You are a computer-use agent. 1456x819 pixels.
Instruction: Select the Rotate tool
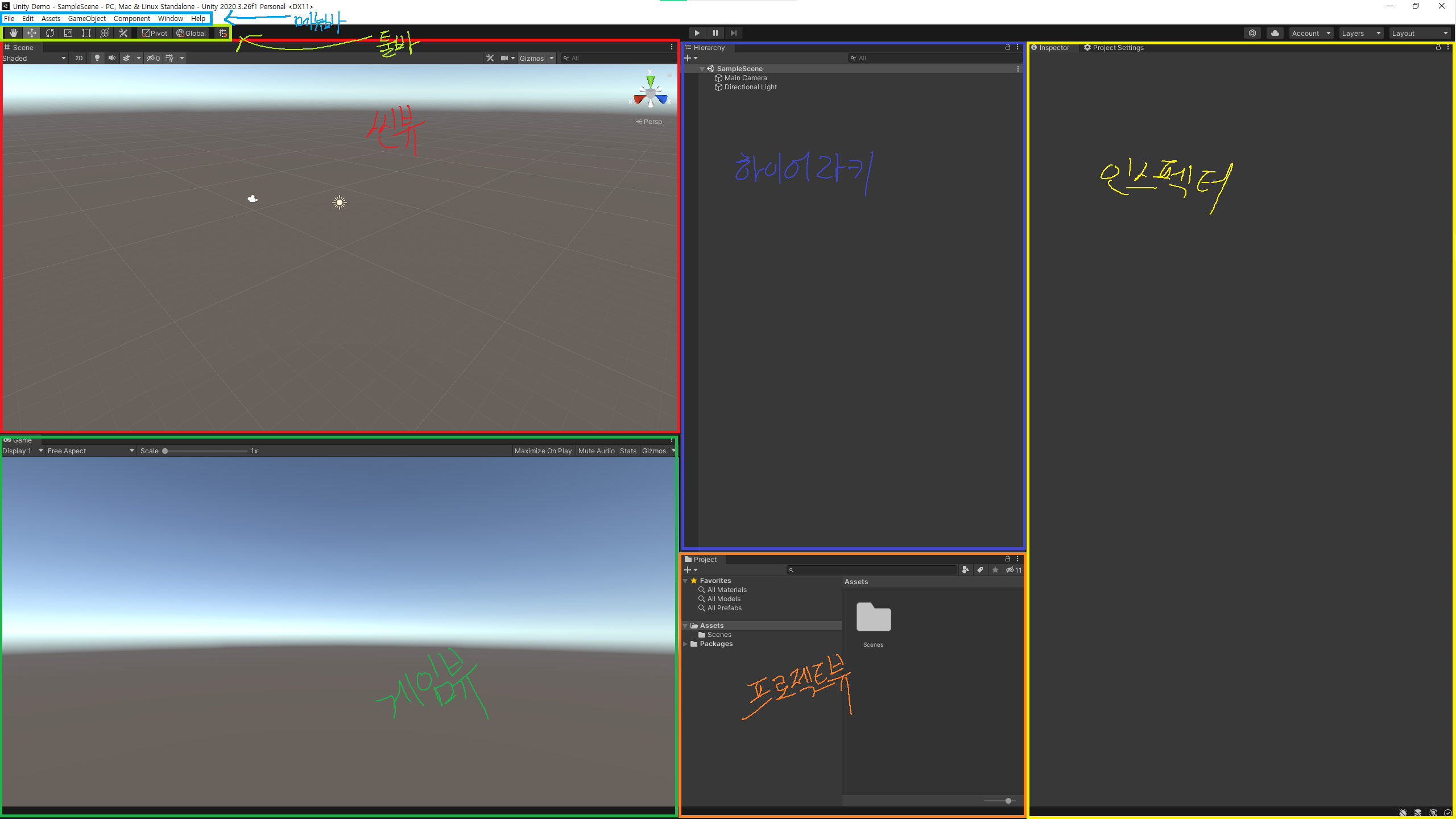(x=50, y=33)
